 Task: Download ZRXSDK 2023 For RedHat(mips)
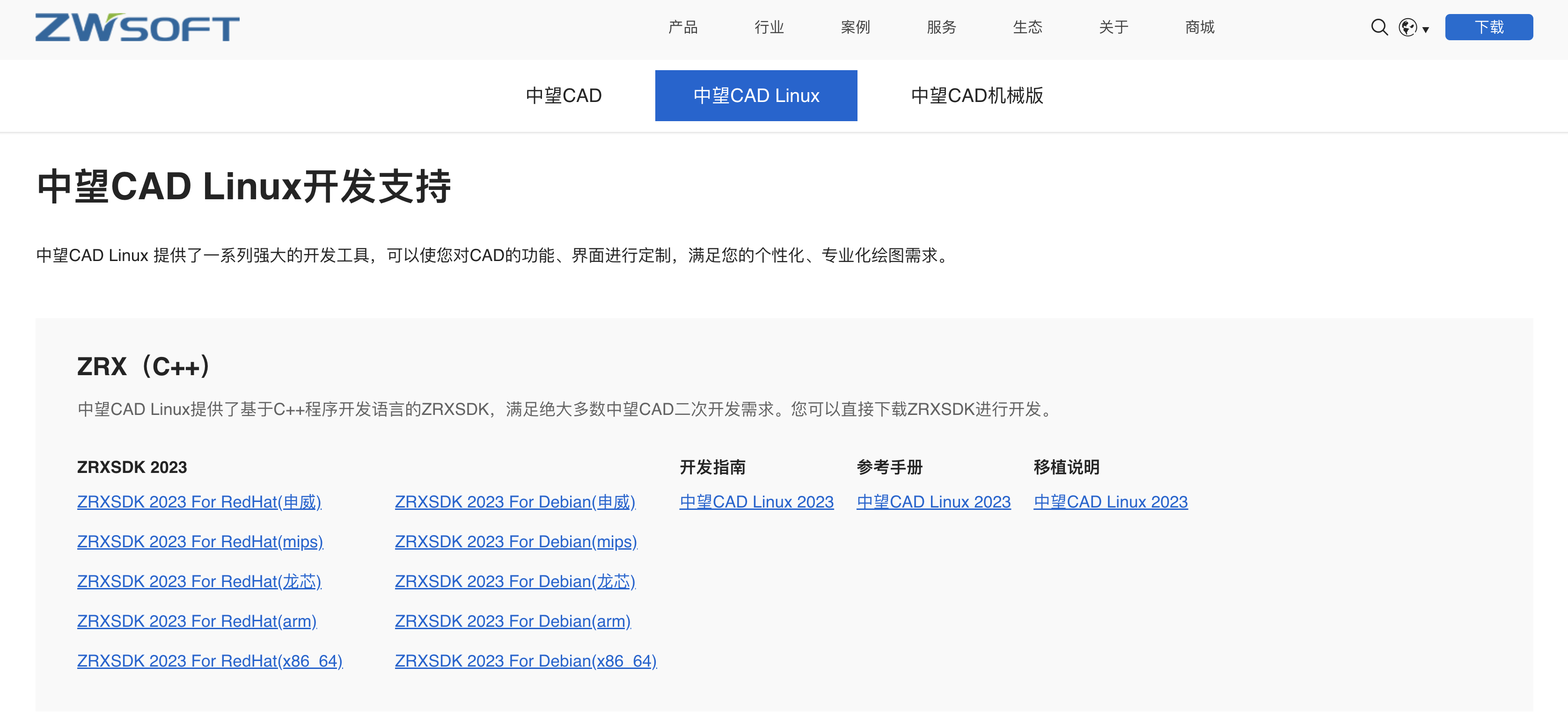(200, 542)
